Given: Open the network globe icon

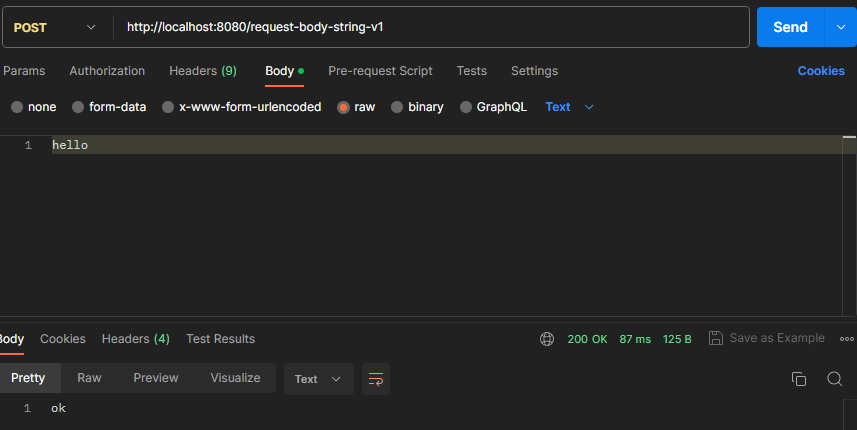Looking at the screenshot, I should 547,339.
